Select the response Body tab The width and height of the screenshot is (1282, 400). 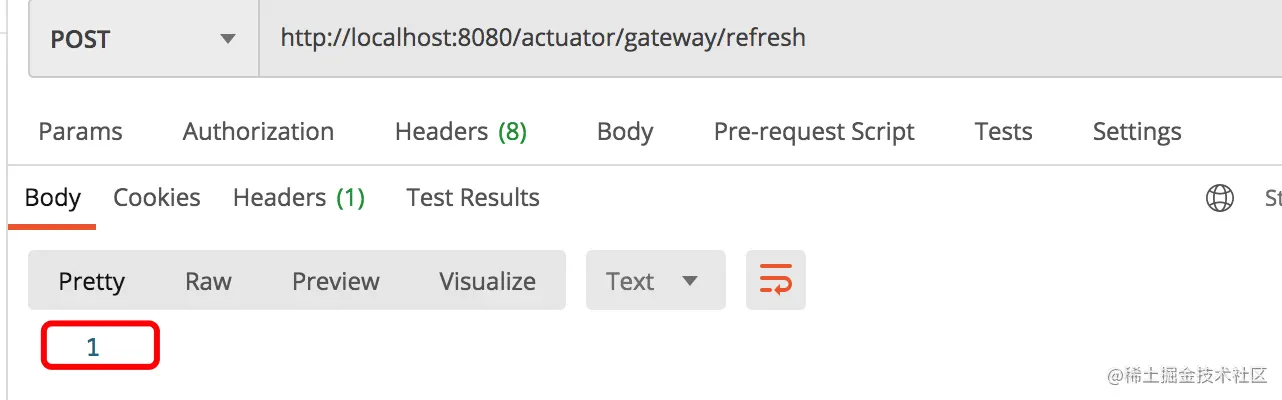52,198
